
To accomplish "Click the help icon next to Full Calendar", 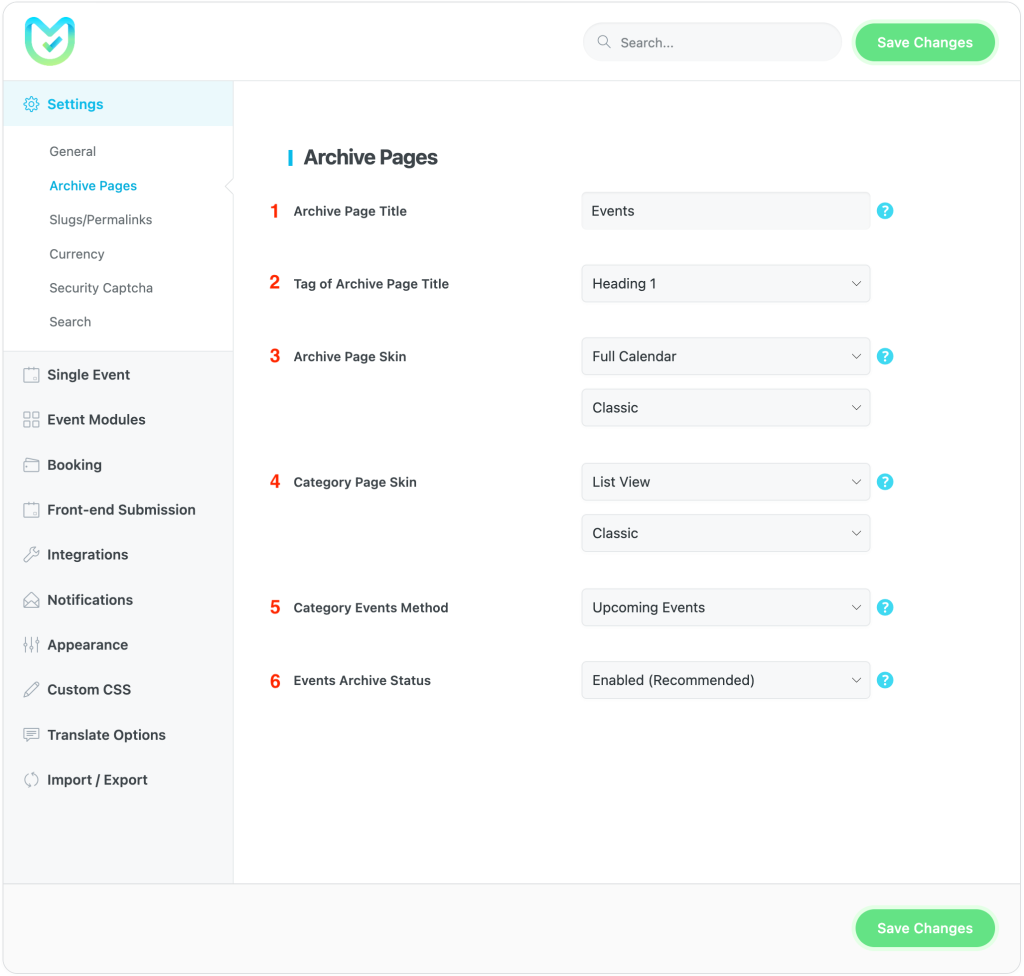I will tap(885, 356).
